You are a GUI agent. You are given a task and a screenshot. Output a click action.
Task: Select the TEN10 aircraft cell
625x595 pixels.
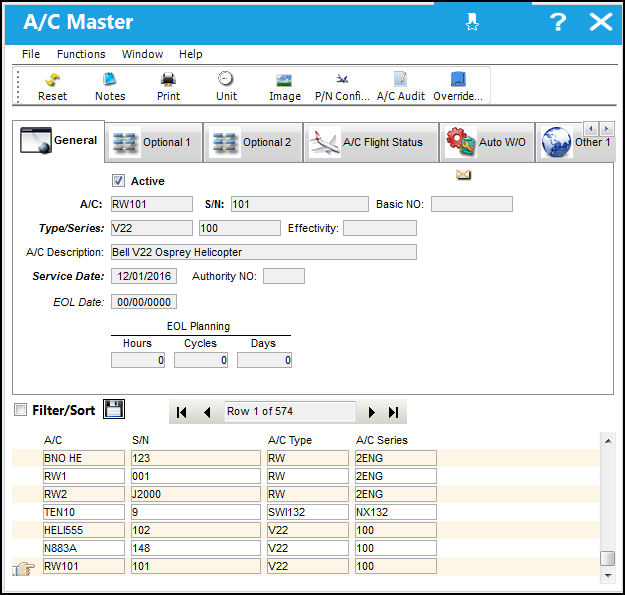84,512
